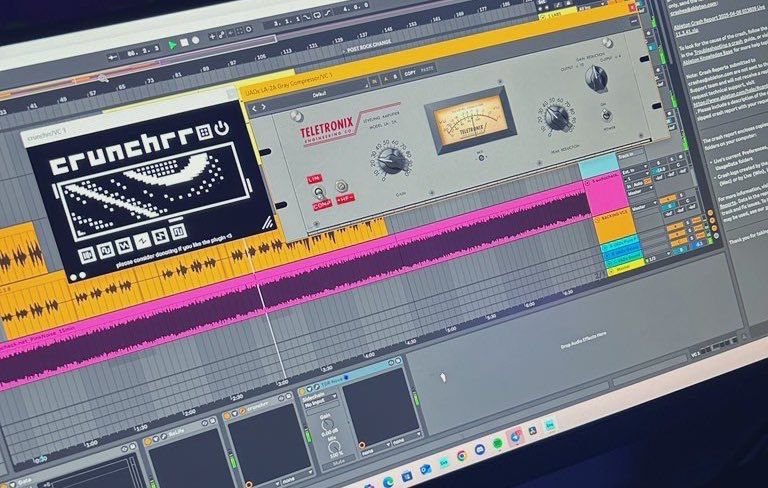Click the Gain Reduction meter selector knob
This screenshot has height=488, width=768.
(597, 78)
